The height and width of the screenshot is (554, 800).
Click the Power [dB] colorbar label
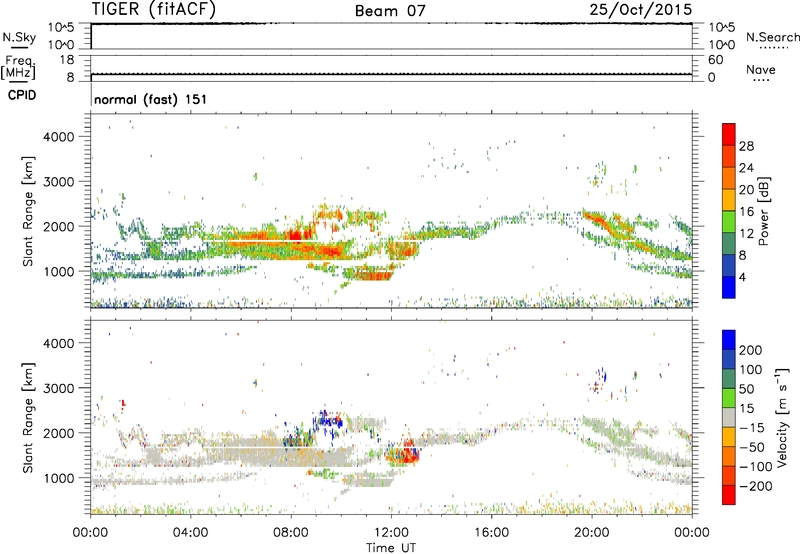coord(763,211)
